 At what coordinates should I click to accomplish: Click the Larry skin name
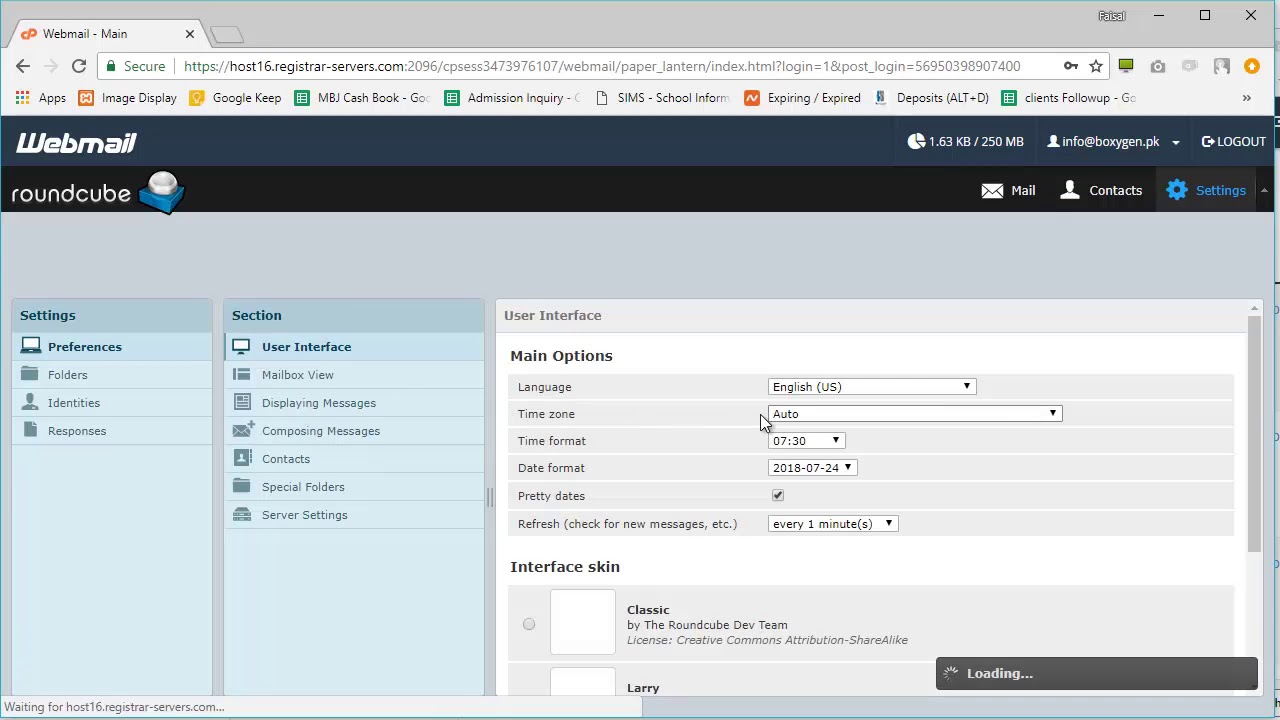click(x=643, y=688)
